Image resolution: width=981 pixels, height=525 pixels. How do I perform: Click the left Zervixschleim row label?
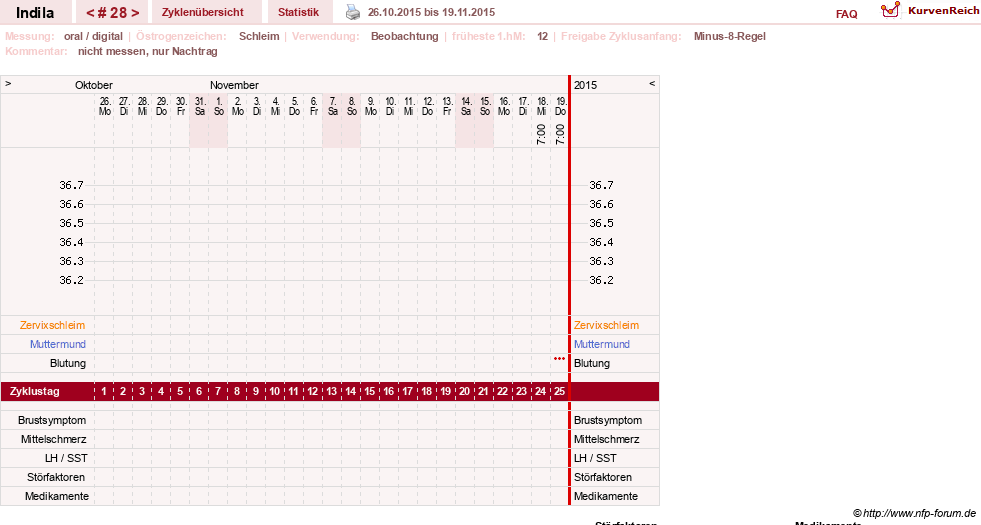(53, 325)
